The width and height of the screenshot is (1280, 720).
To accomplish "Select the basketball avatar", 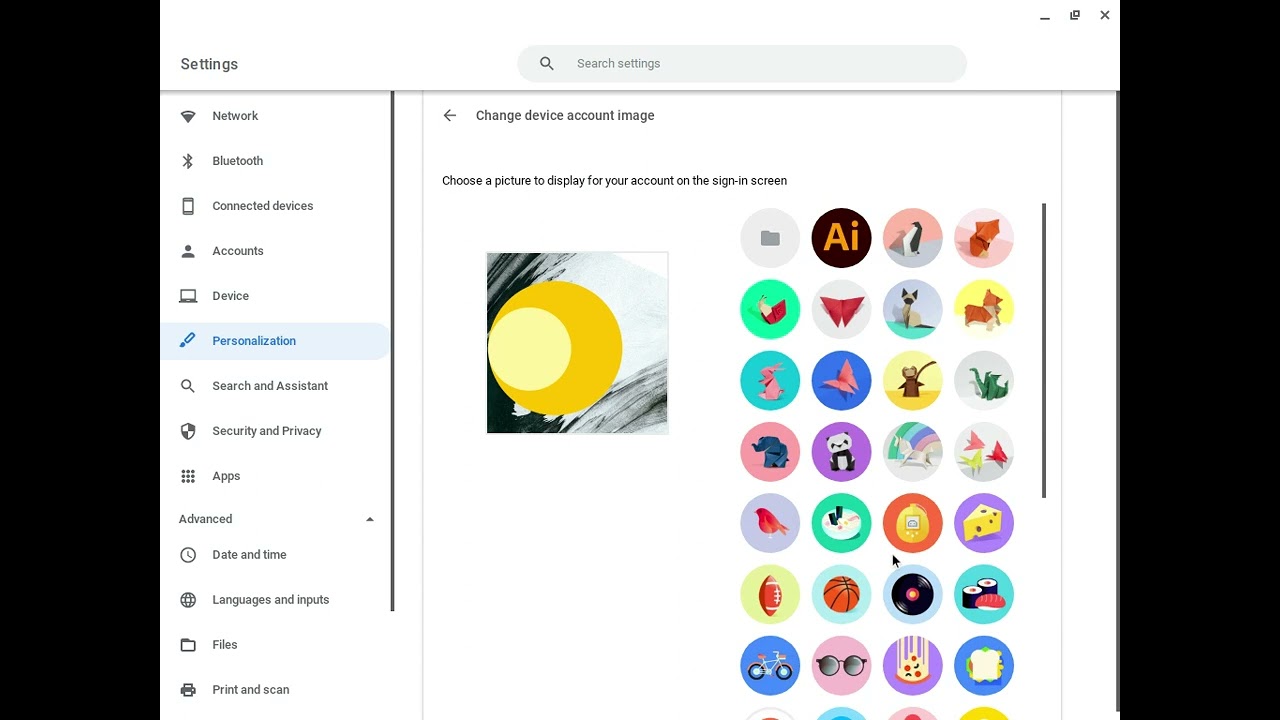I will 841,594.
